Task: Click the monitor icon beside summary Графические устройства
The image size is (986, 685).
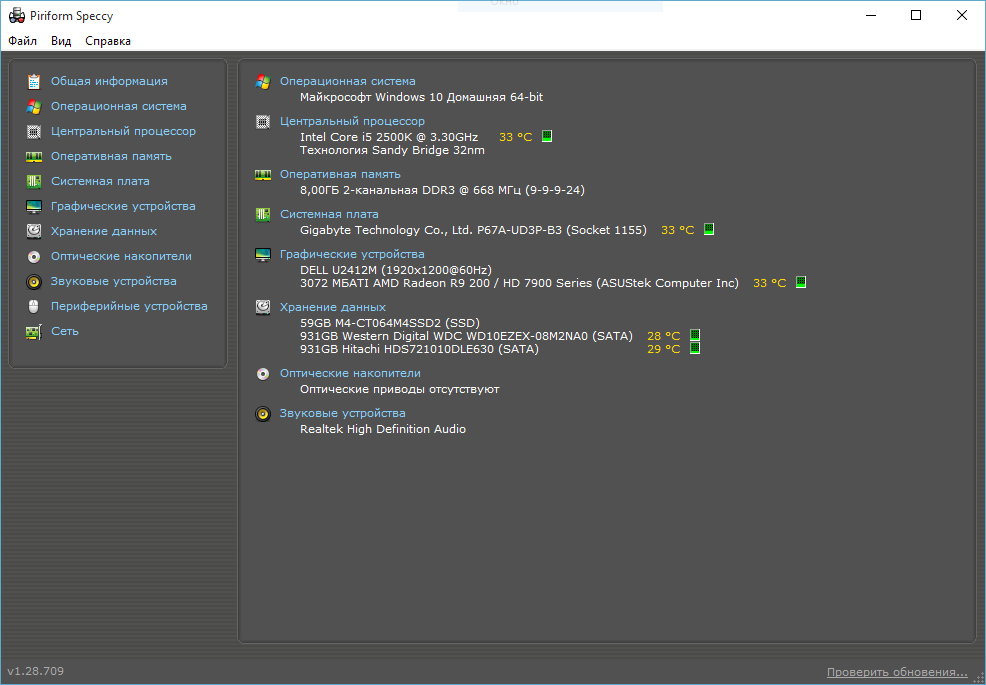Action: (263, 255)
